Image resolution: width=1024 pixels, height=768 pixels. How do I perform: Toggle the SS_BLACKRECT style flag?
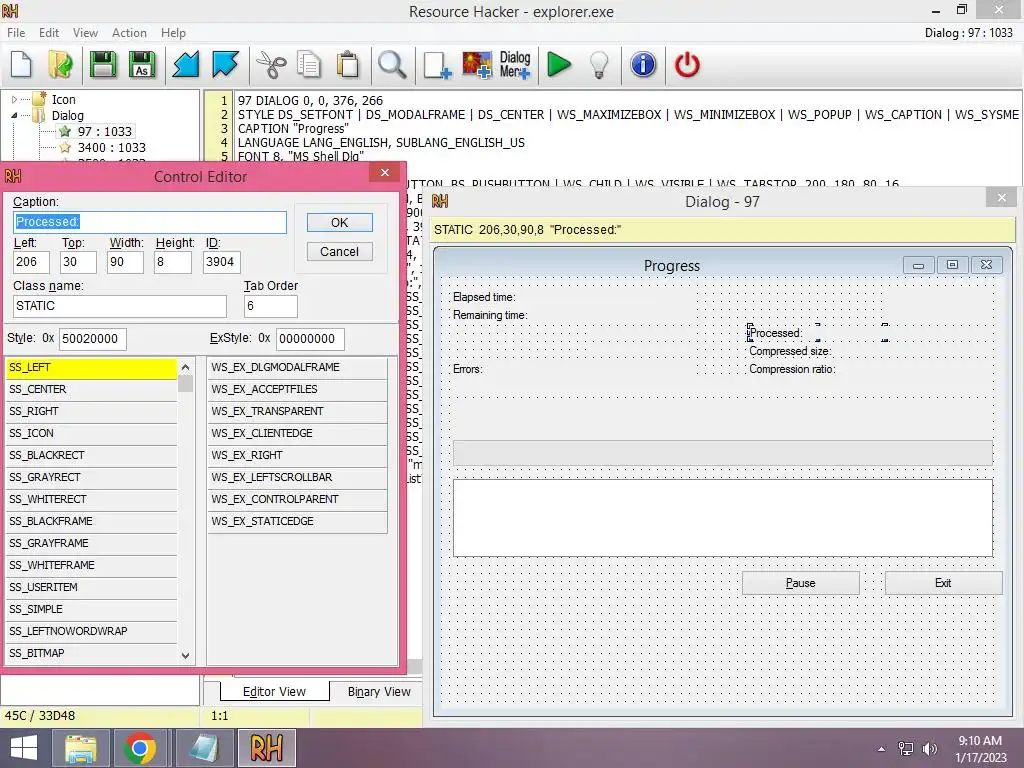[x=91, y=455]
